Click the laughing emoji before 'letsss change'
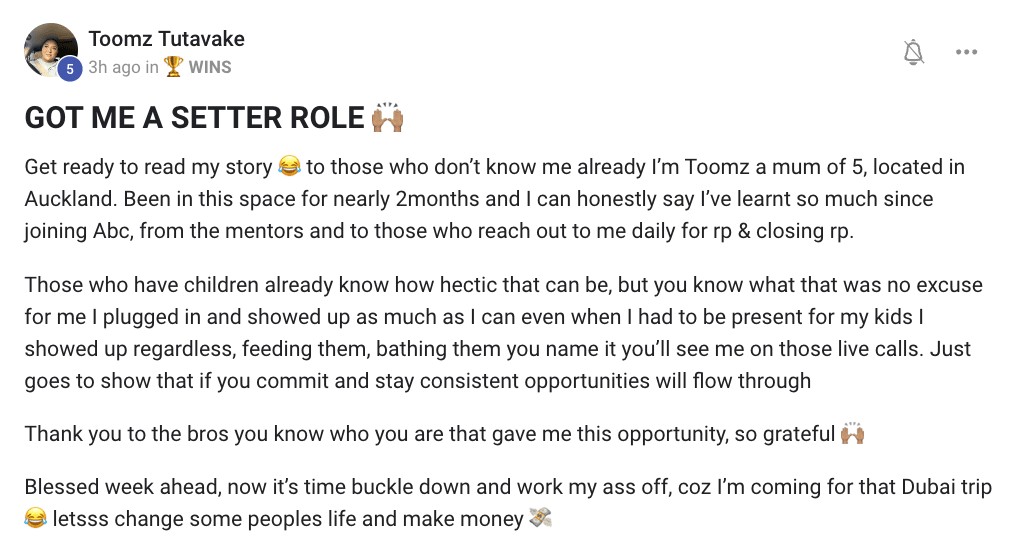 36,518
